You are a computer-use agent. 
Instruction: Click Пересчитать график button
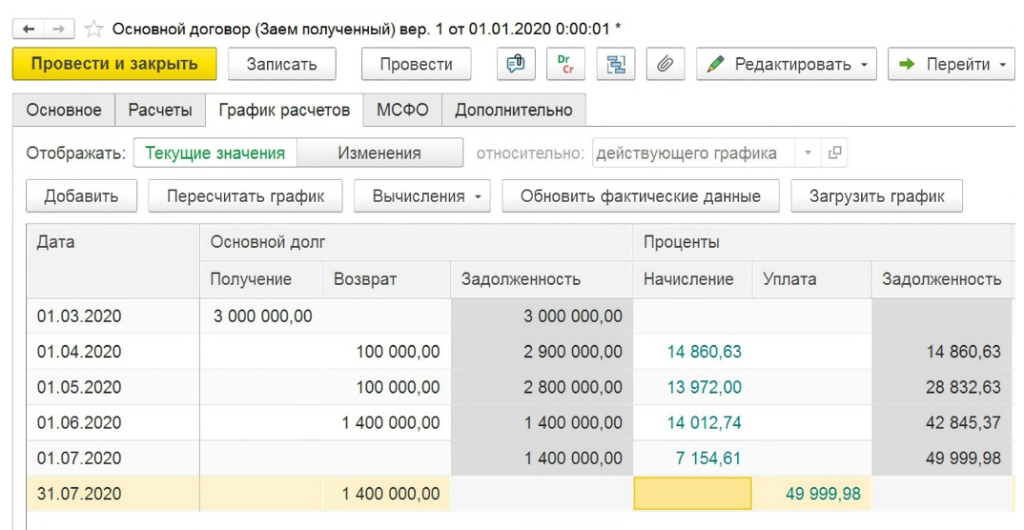click(x=246, y=196)
